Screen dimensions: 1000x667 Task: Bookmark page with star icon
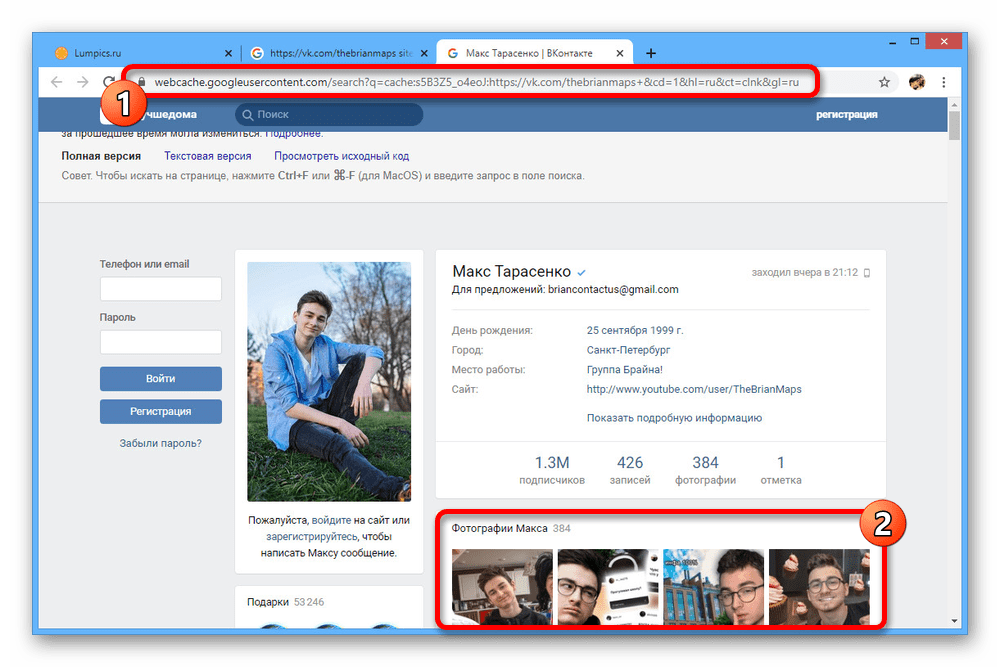884,82
